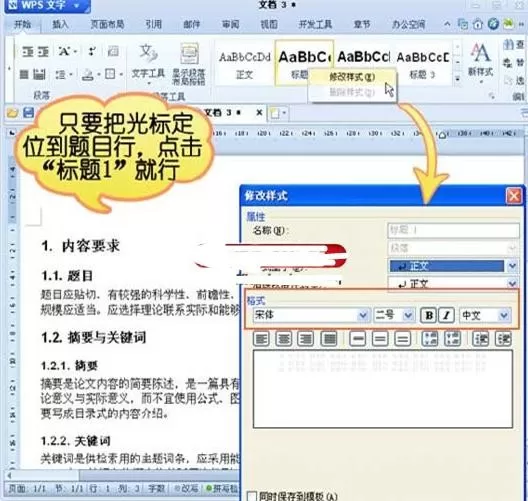The image size is (528, 501).
Task: Click increase paragraph spacing icon in dialog
Action: (x=430, y=339)
